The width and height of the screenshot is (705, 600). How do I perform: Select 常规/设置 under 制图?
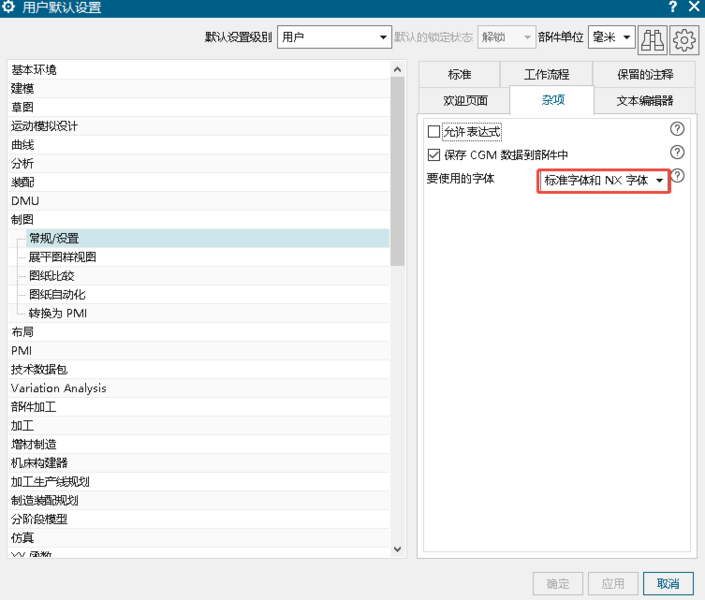pyautogui.click(x=208, y=238)
